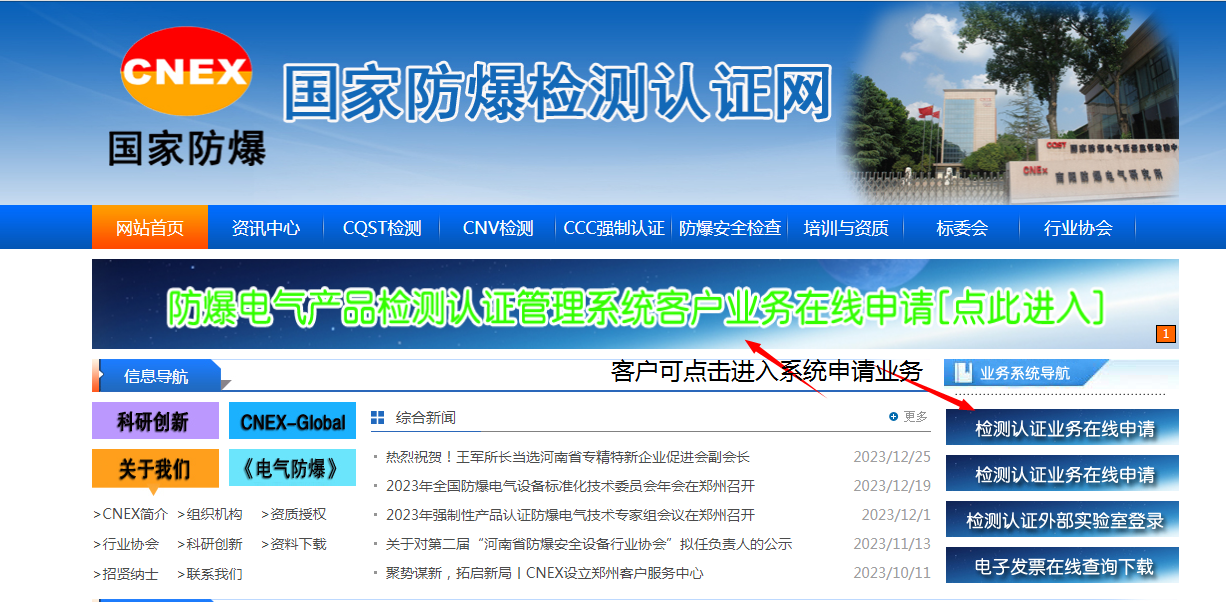Click the 国家防爆 text under logo
Image resolution: width=1226 pixels, height=602 pixels.
tap(187, 147)
